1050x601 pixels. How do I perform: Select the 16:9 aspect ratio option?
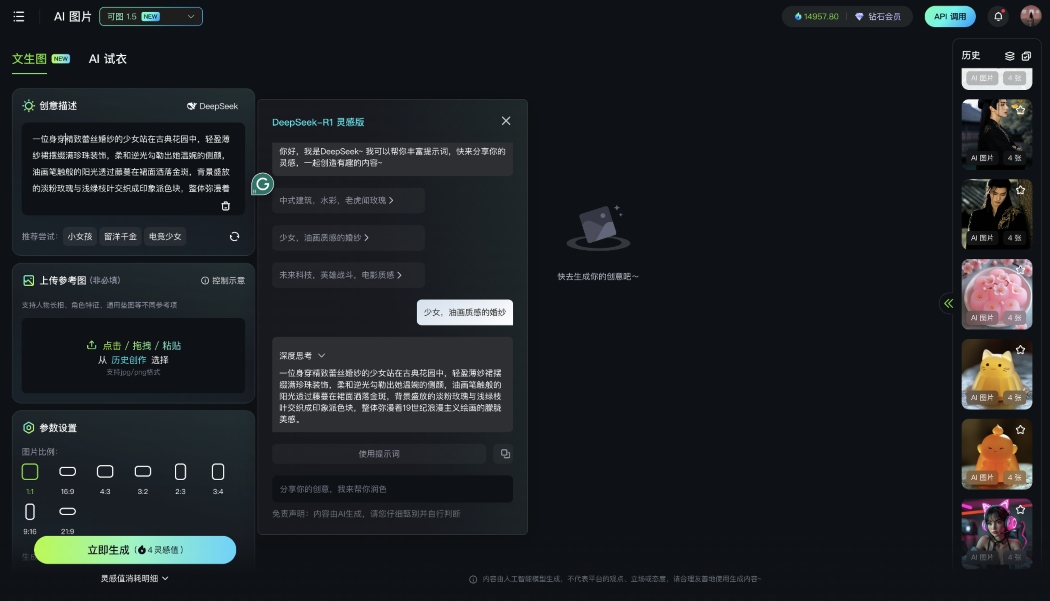[x=68, y=477]
